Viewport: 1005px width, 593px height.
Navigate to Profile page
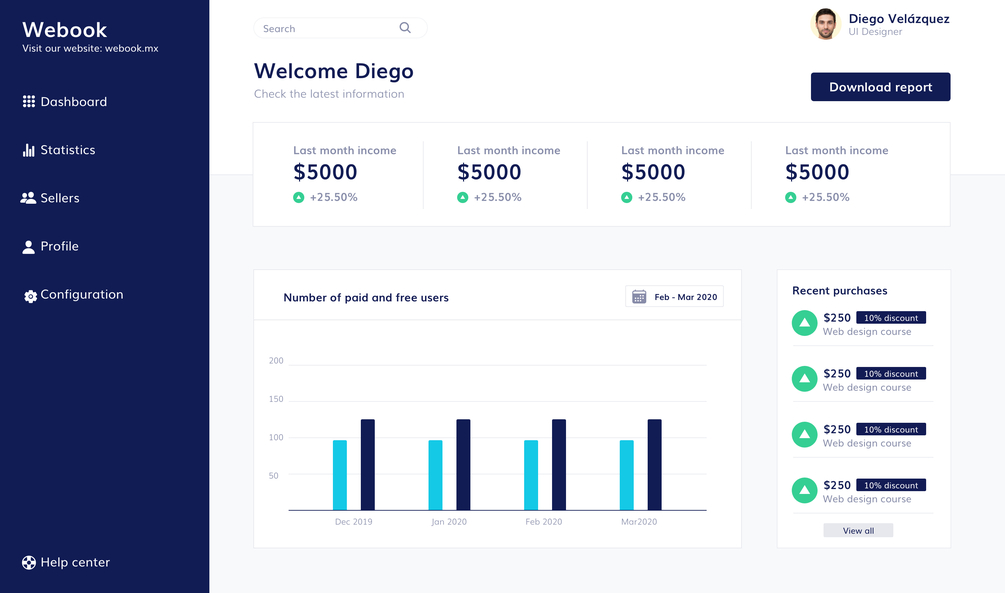click(50, 246)
